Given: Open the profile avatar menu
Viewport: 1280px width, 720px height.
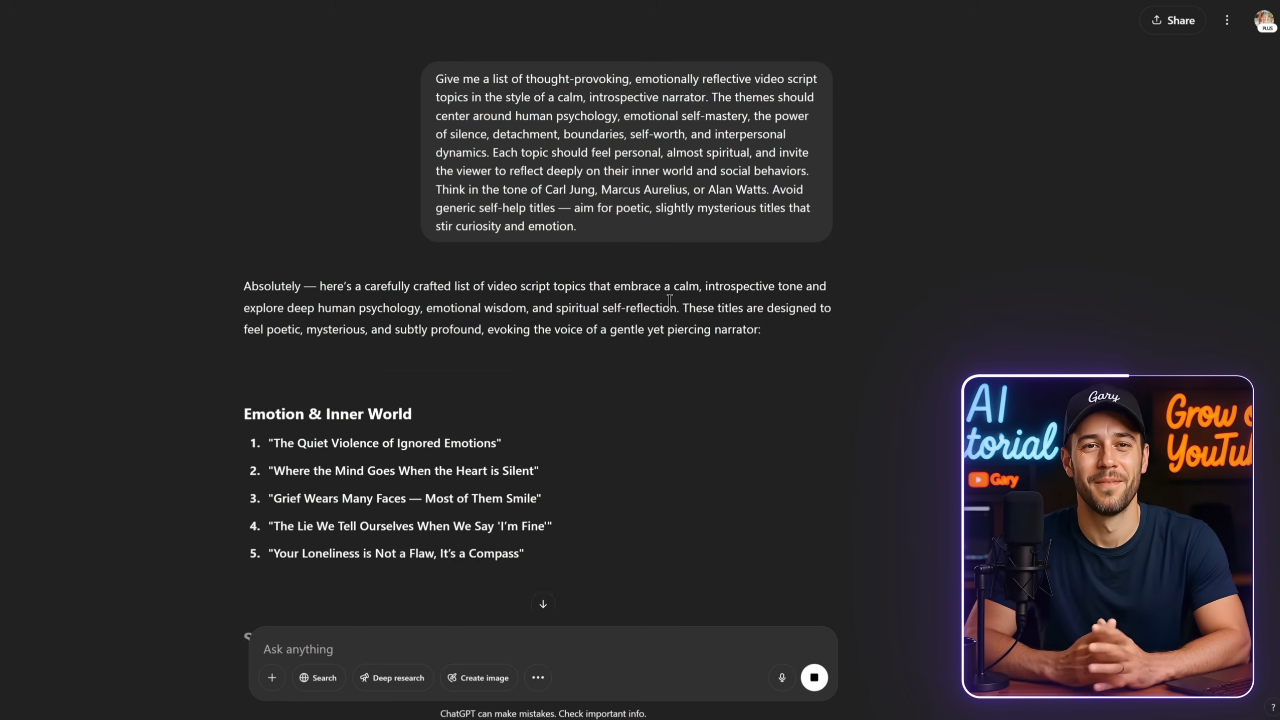Looking at the screenshot, I should tap(1264, 21).
